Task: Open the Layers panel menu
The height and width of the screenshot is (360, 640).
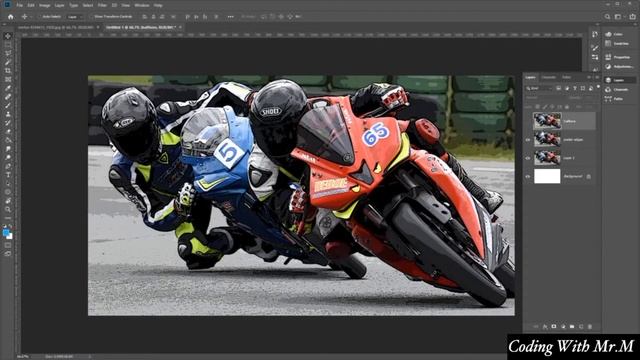Action: coord(597,77)
